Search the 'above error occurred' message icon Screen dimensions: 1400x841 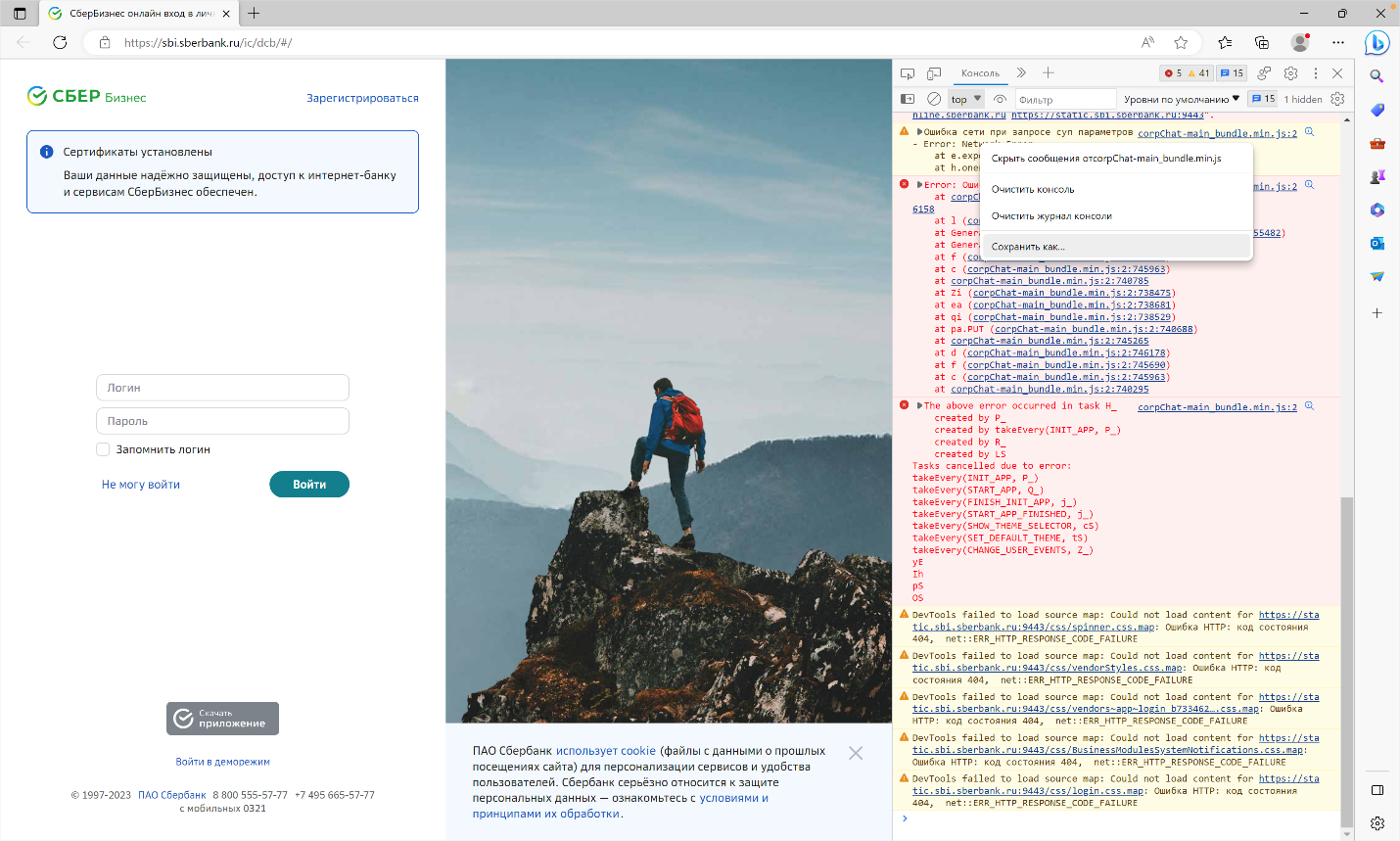(x=1309, y=406)
